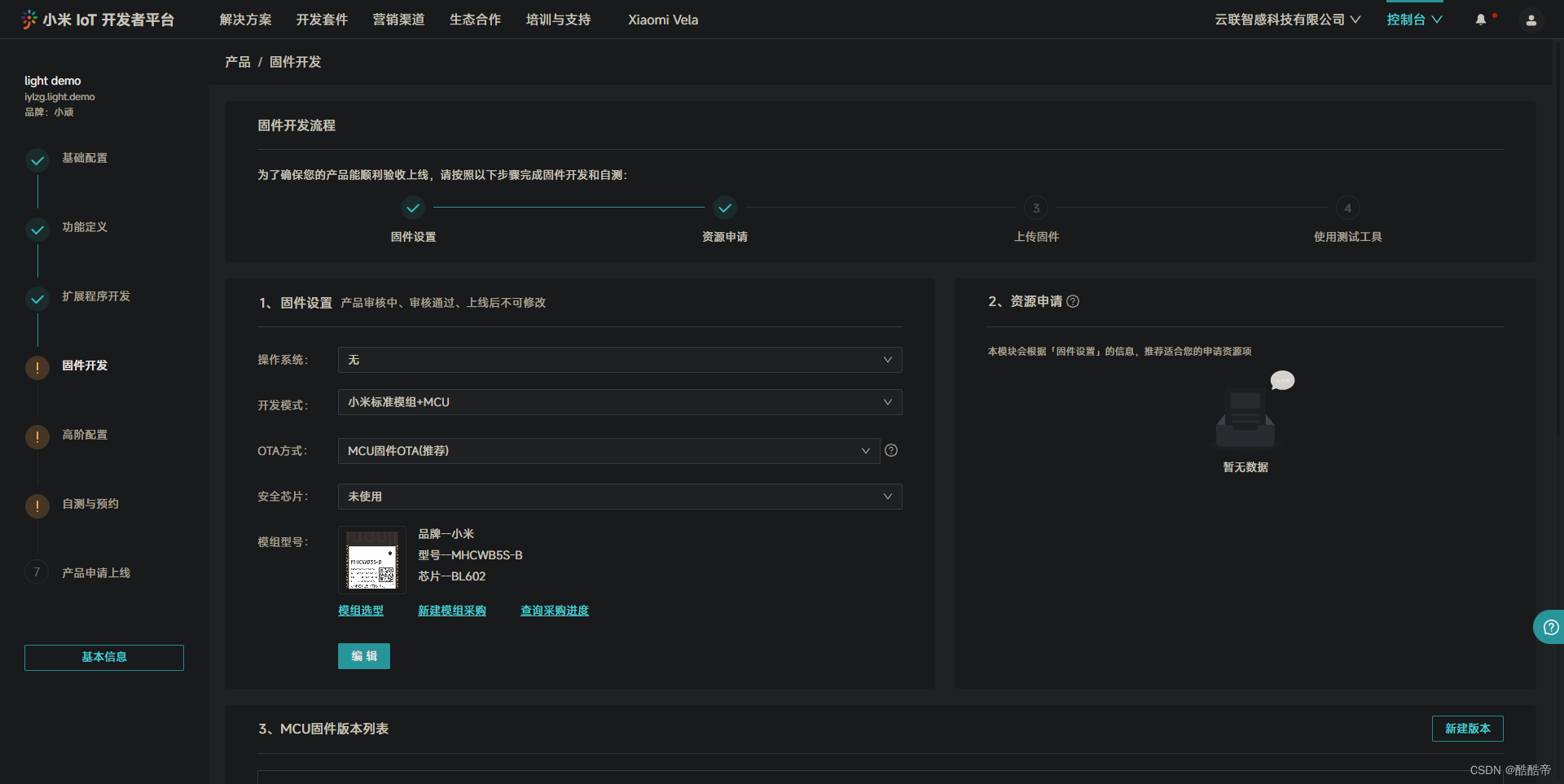
Task: Click the 暂无数据 text
Action: pyautogui.click(x=1245, y=467)
